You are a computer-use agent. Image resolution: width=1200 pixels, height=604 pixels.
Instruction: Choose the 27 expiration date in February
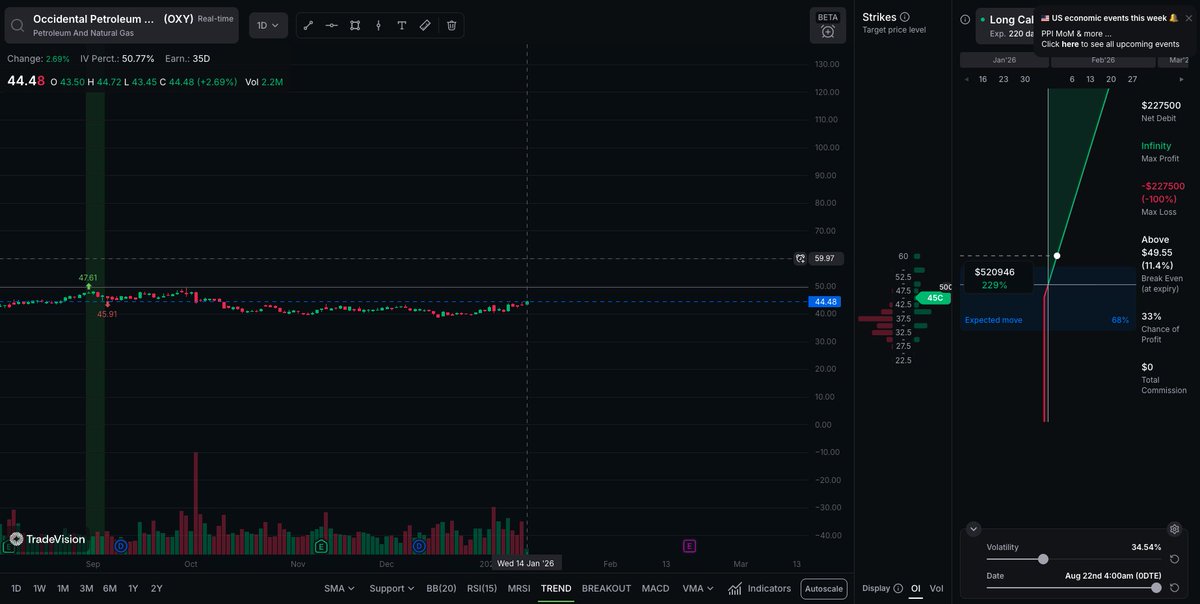(1132, 79)
